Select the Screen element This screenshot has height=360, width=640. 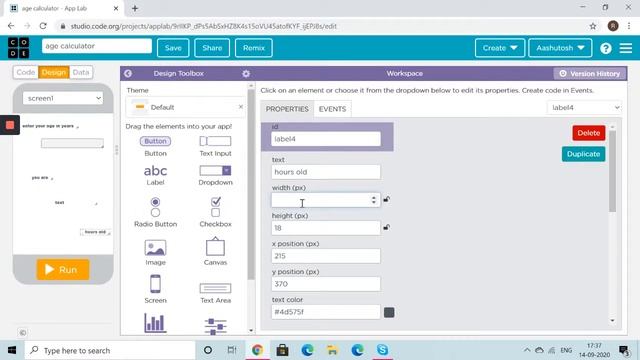pos(155,289)
